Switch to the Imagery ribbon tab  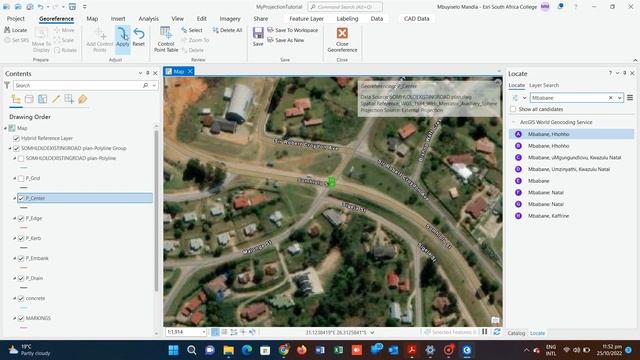(x=230, y=19)
